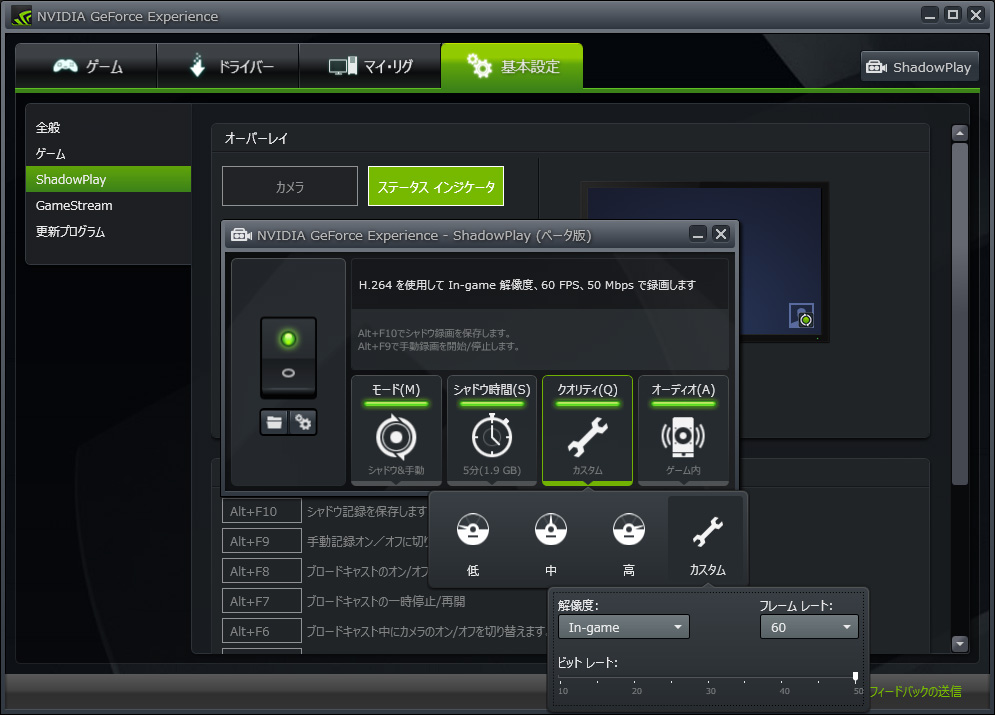Open the 解像度 In-game dropdown

click(623, 627)
